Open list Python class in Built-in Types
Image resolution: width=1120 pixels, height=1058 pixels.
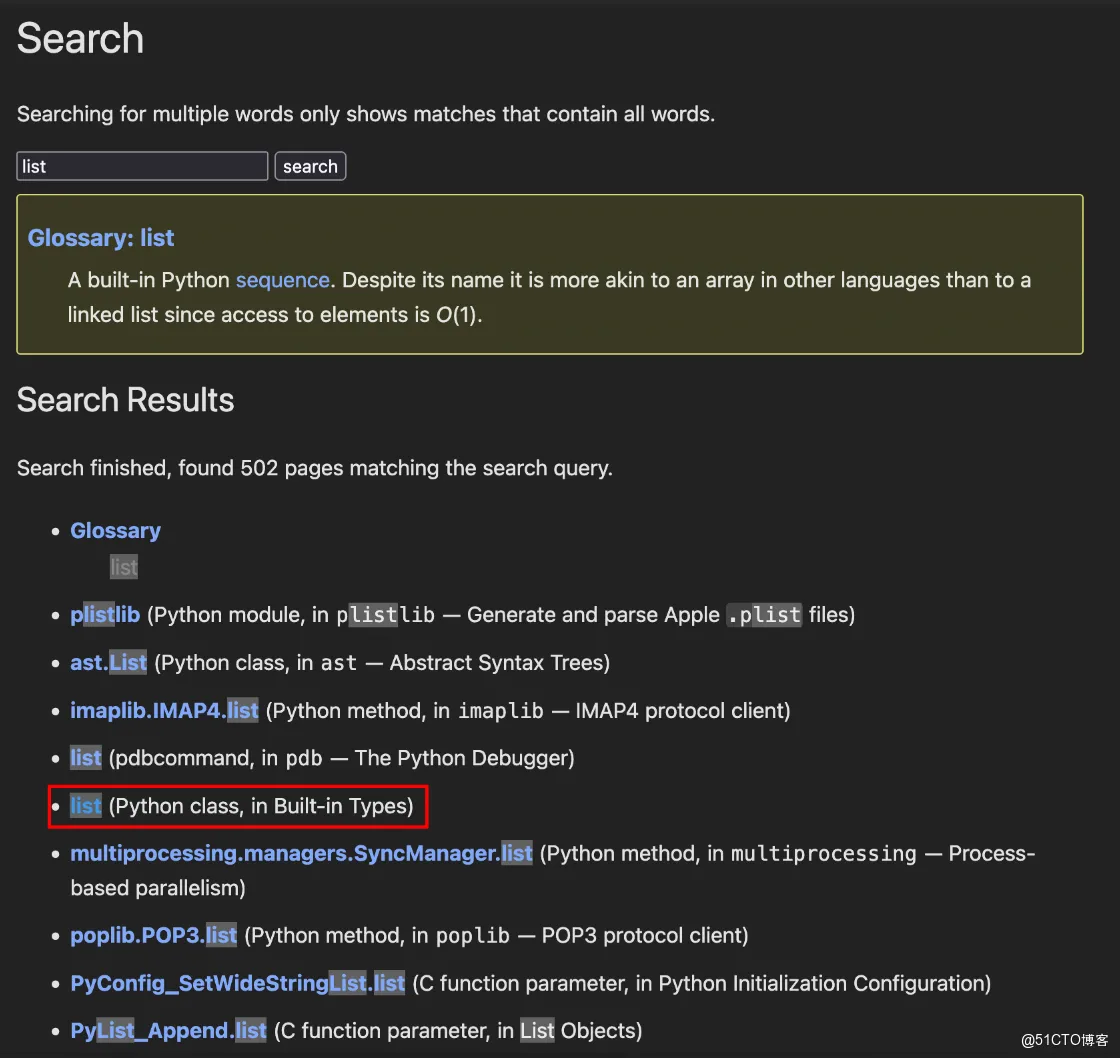point(86,806)
